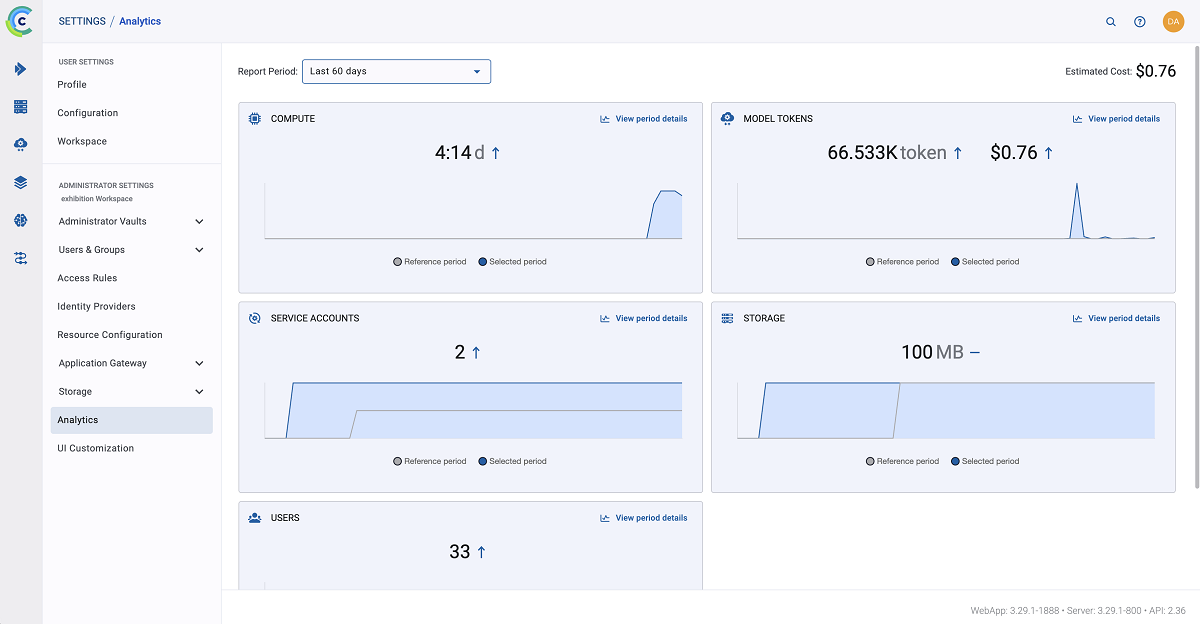Open the DA user avatar menu
The image size is (1200, 624).
click(1174, 21)
